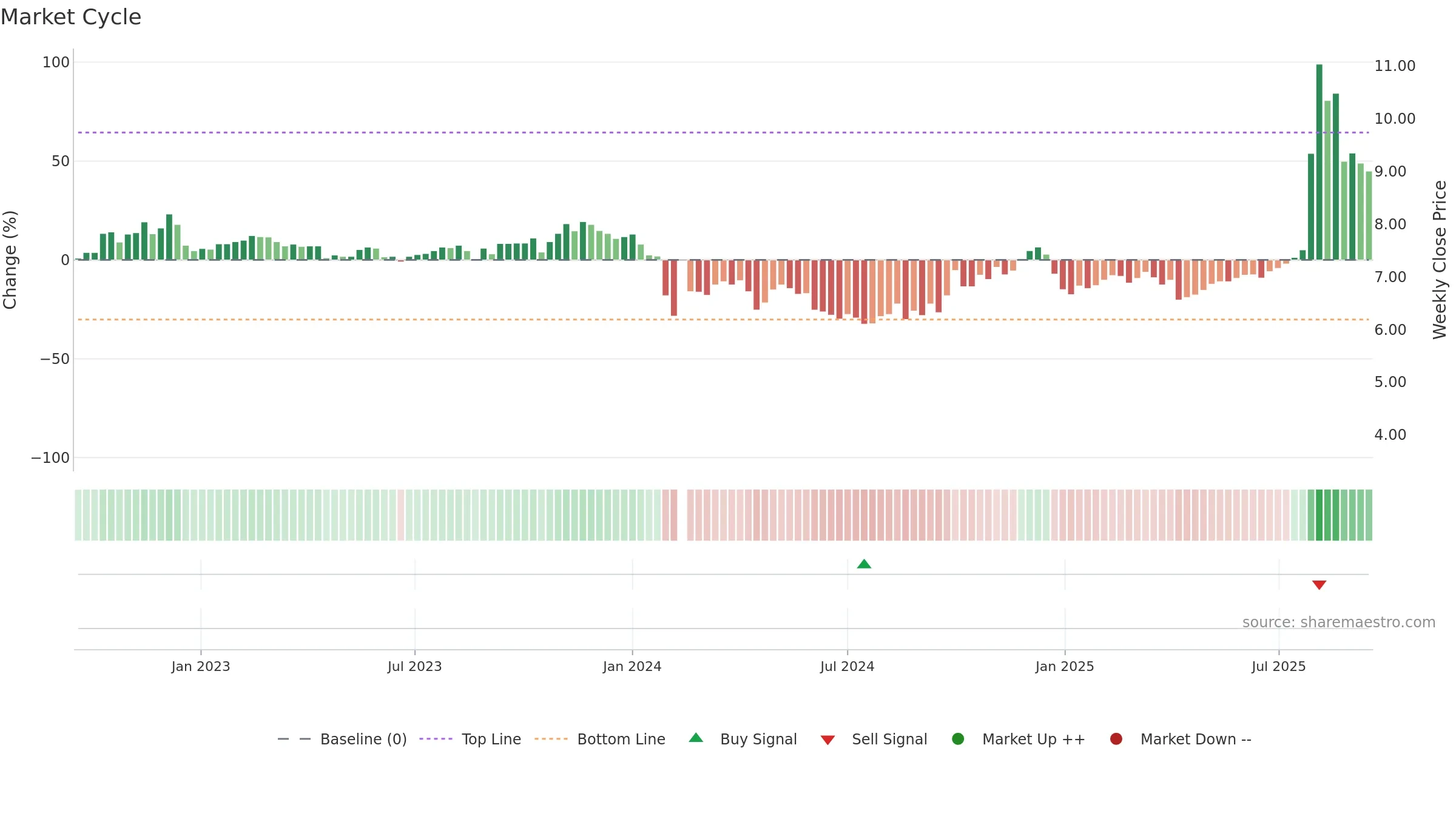Click the purple dotted Top Line legend sample

[x=436, y=739]
